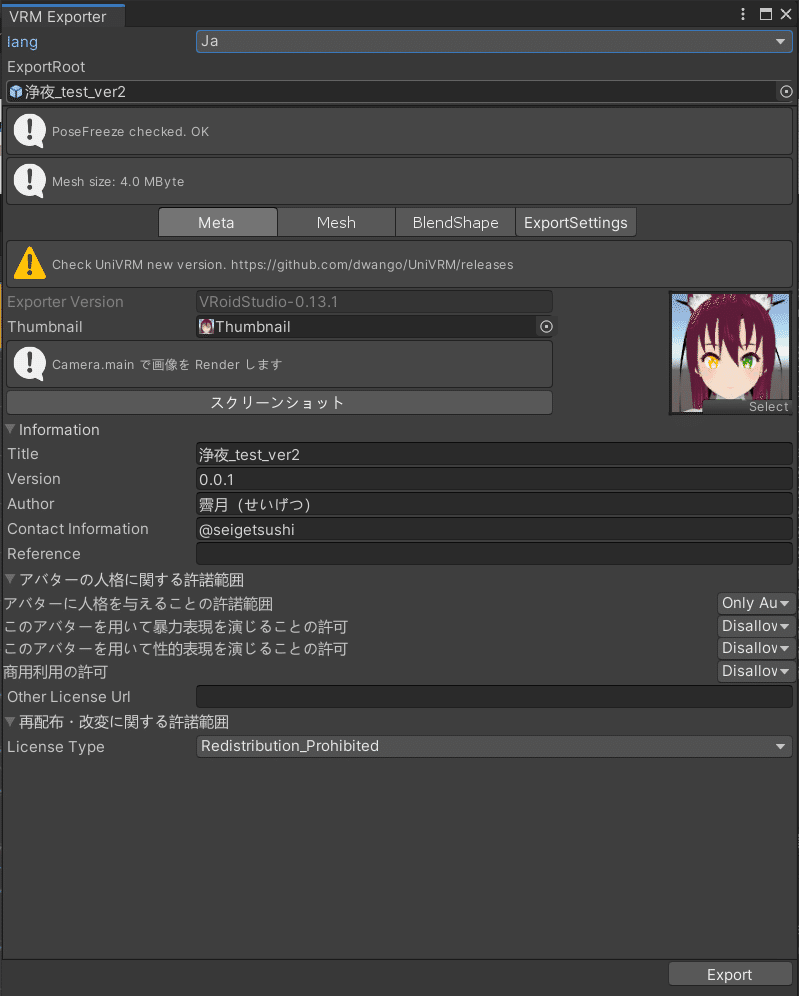
Task: Click the PoseFreeze info bubble icon
Action: 29,131
